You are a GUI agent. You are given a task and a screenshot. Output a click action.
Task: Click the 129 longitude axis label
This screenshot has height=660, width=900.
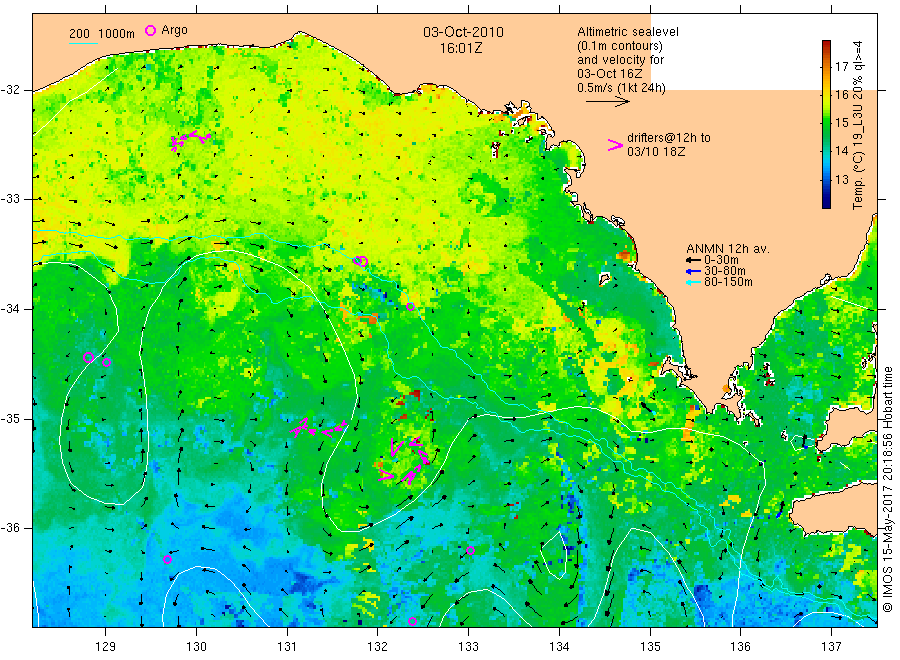click(x=106, y=647)
